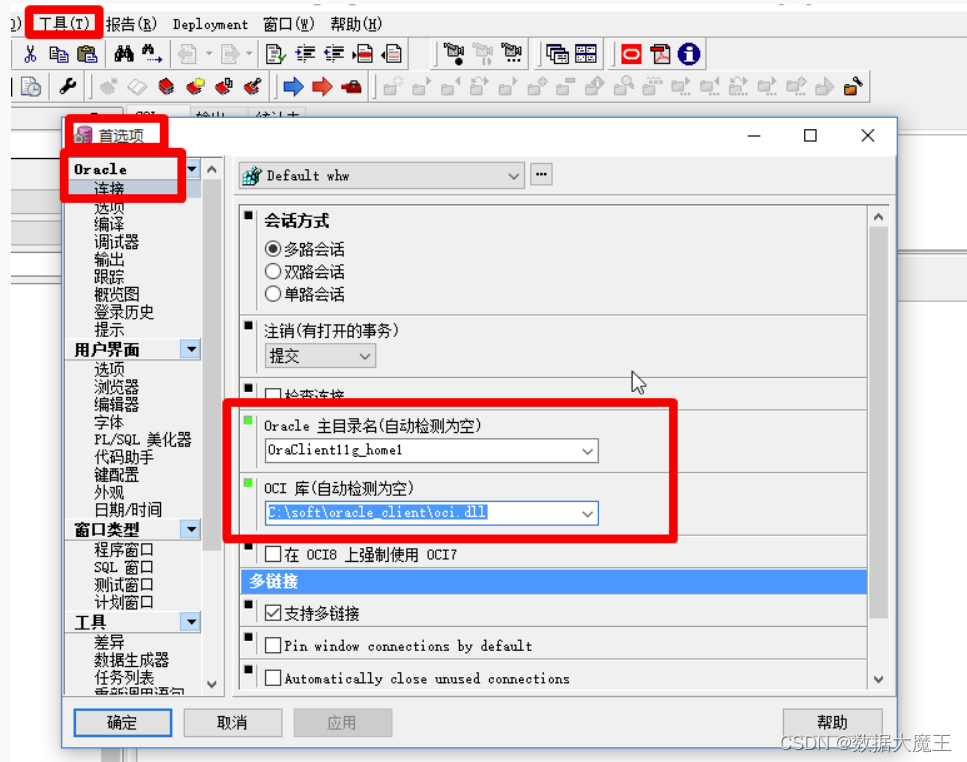Select the 单路会话 radio button
This screenshot has height=762, width=967.
point(273,293)
